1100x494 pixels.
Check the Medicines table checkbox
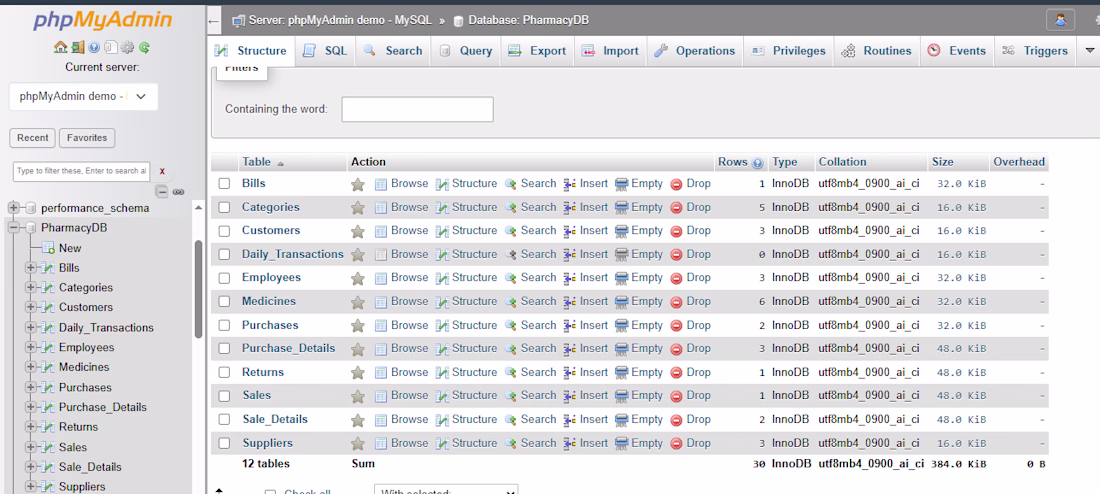[224, 302]
